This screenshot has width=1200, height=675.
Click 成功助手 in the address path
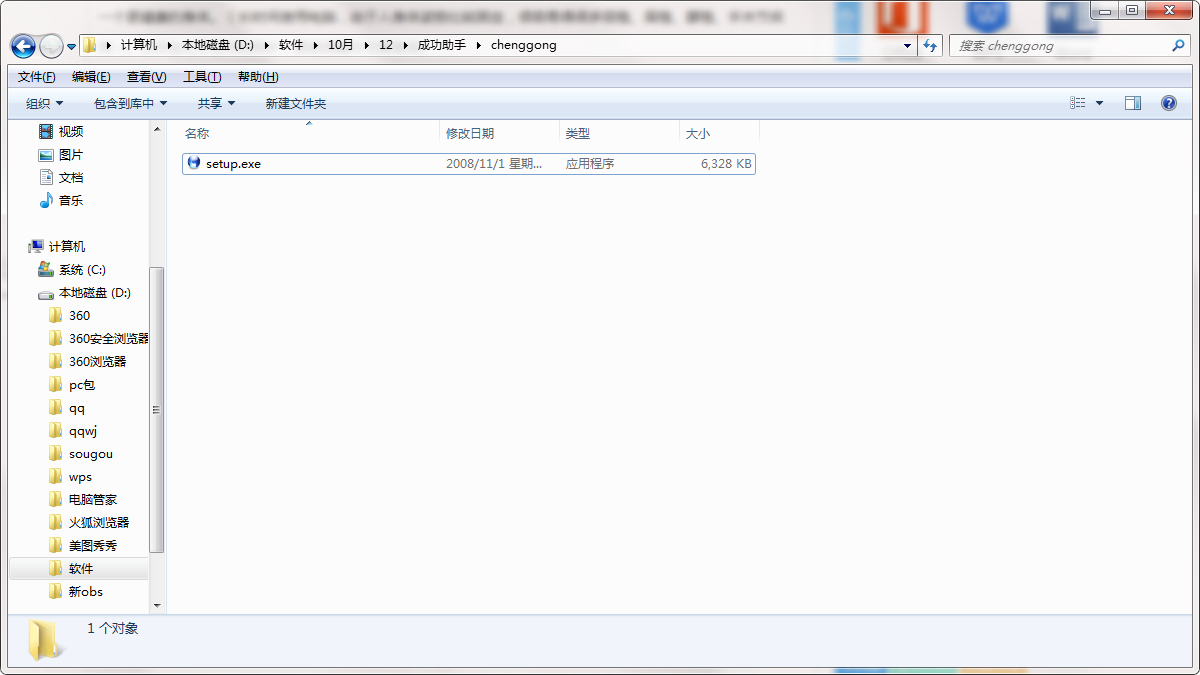click(442, 45)
